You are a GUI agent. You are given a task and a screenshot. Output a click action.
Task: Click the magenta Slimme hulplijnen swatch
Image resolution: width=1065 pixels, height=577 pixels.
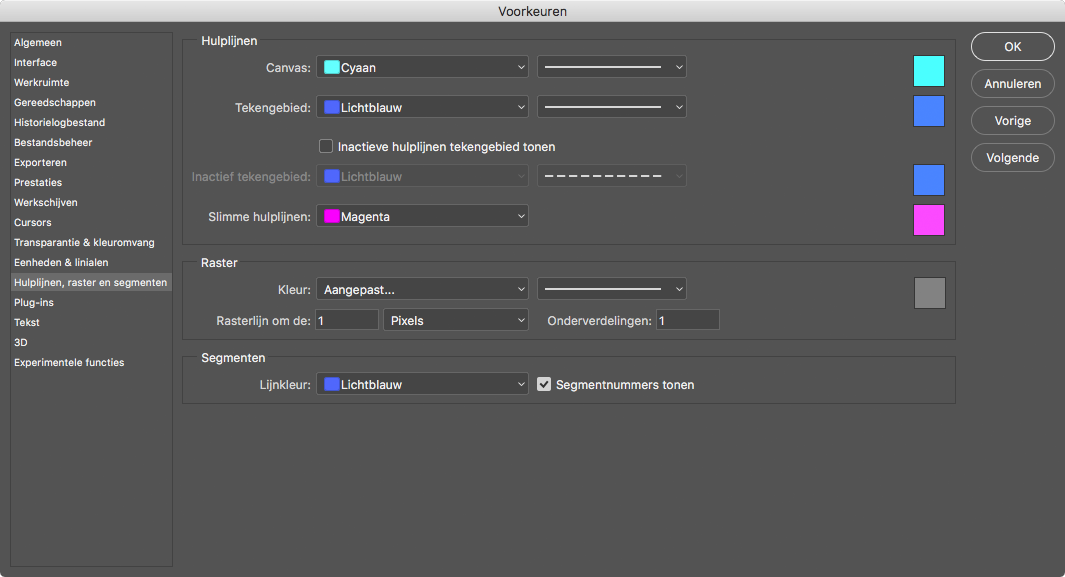[928, 220]
